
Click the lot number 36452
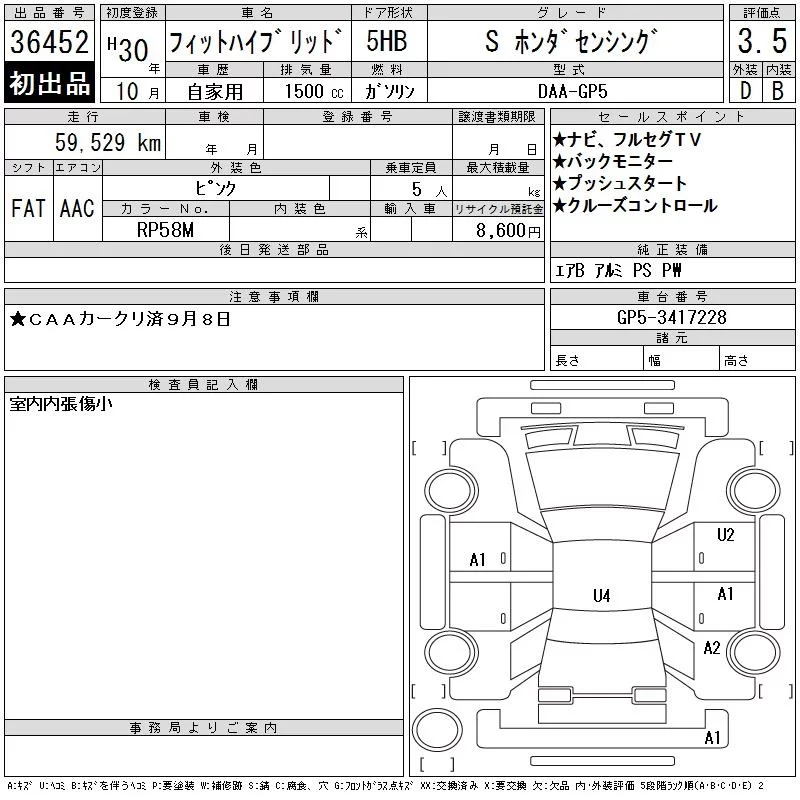49,41
